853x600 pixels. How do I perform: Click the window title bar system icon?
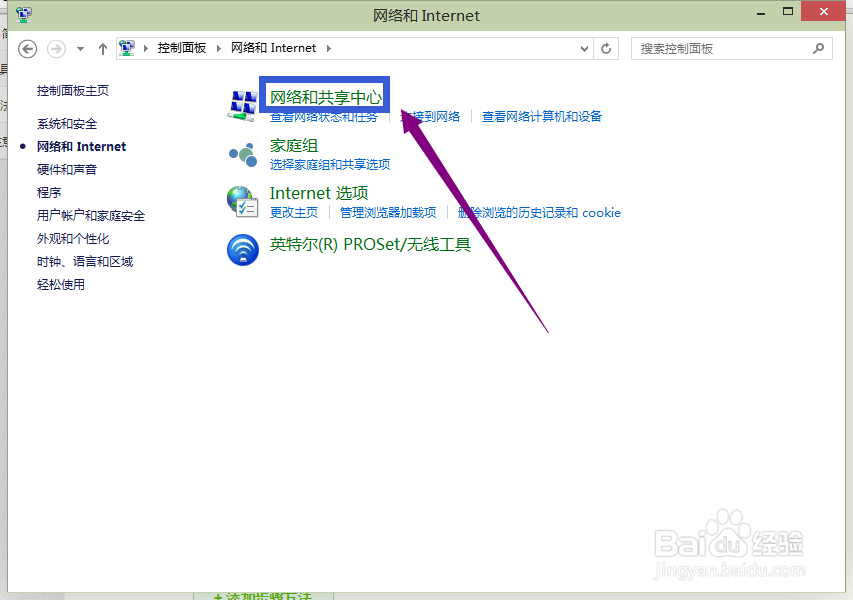pyautogui.click(x=24, y=15)
